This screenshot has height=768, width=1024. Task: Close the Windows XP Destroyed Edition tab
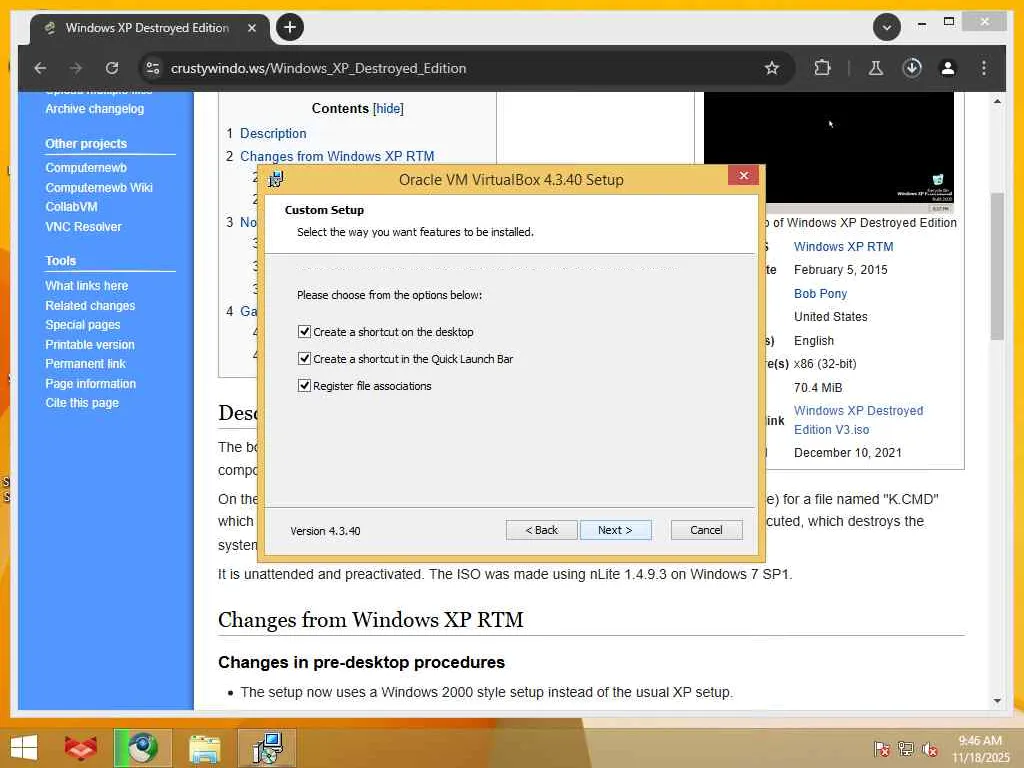click(x=251, y=28)
